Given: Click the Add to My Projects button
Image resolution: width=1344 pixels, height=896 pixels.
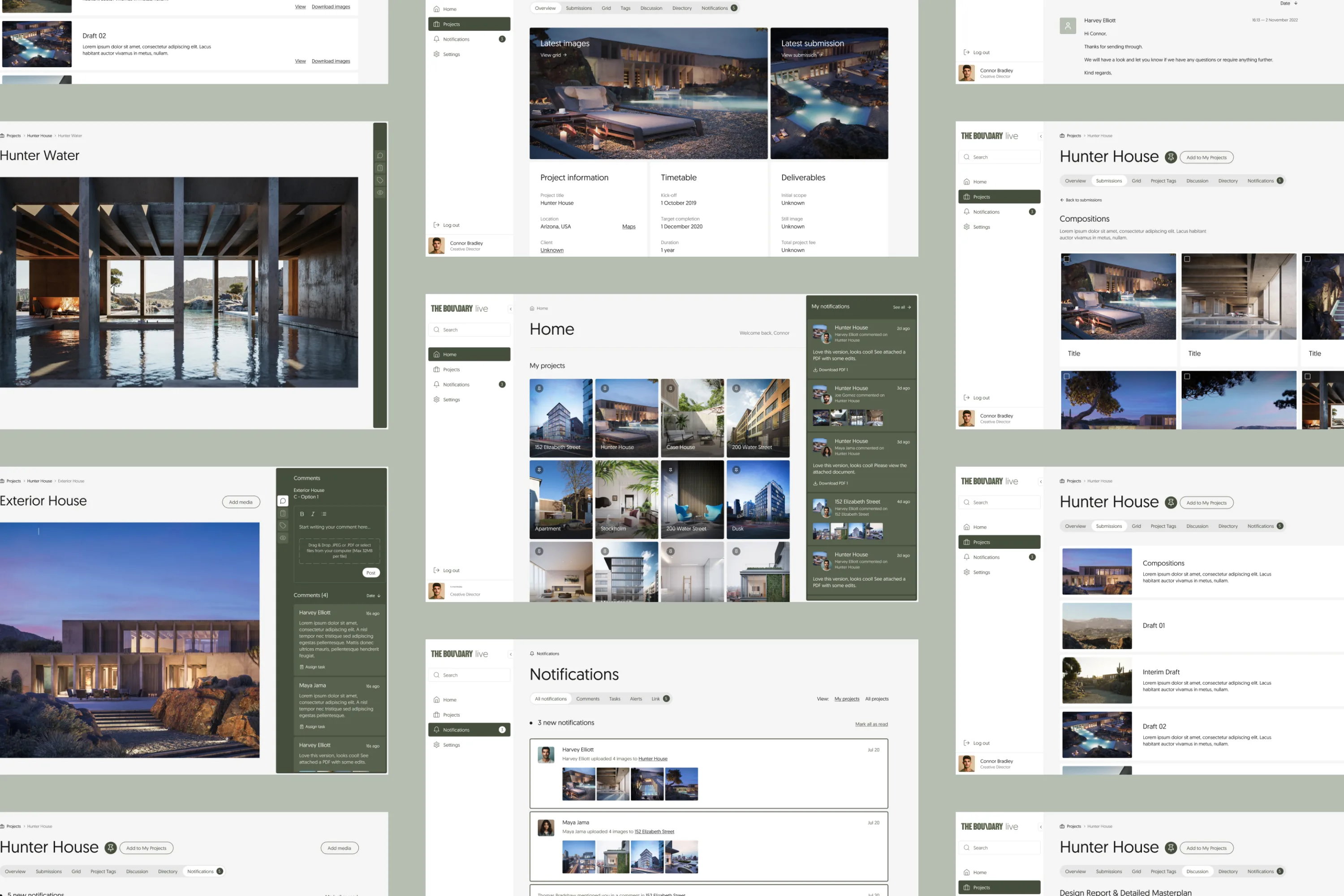Looking at the screenshot, I should click(x=1206, y=157).
